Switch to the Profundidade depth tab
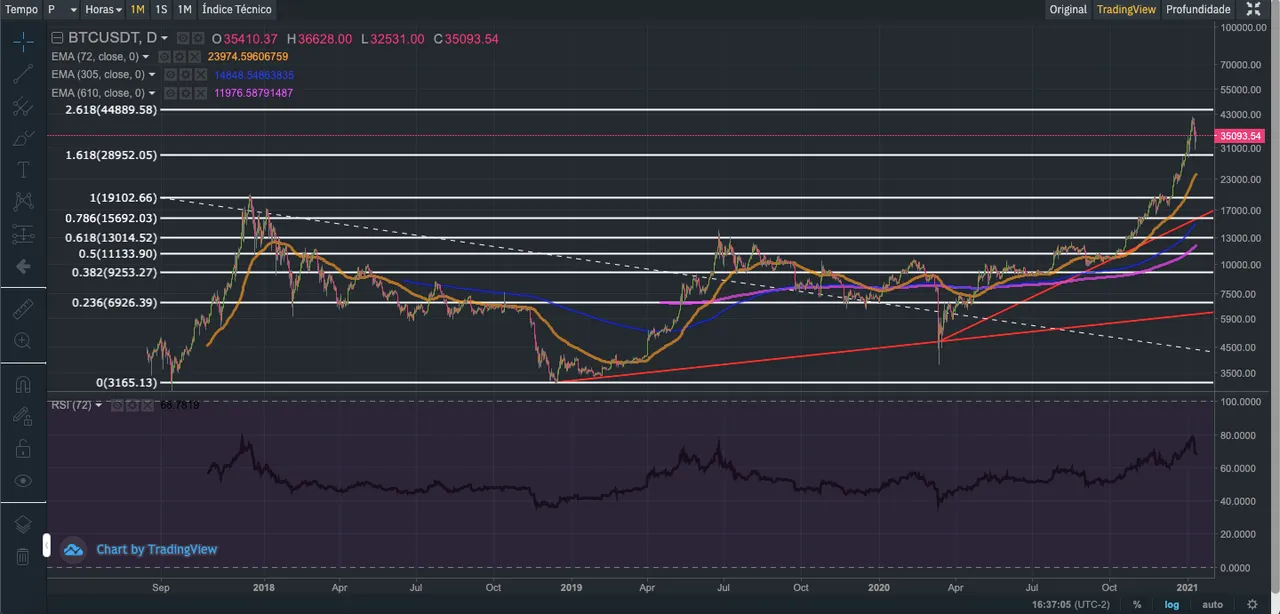The image size is (1280, 614). click(x=1198, y=9)
